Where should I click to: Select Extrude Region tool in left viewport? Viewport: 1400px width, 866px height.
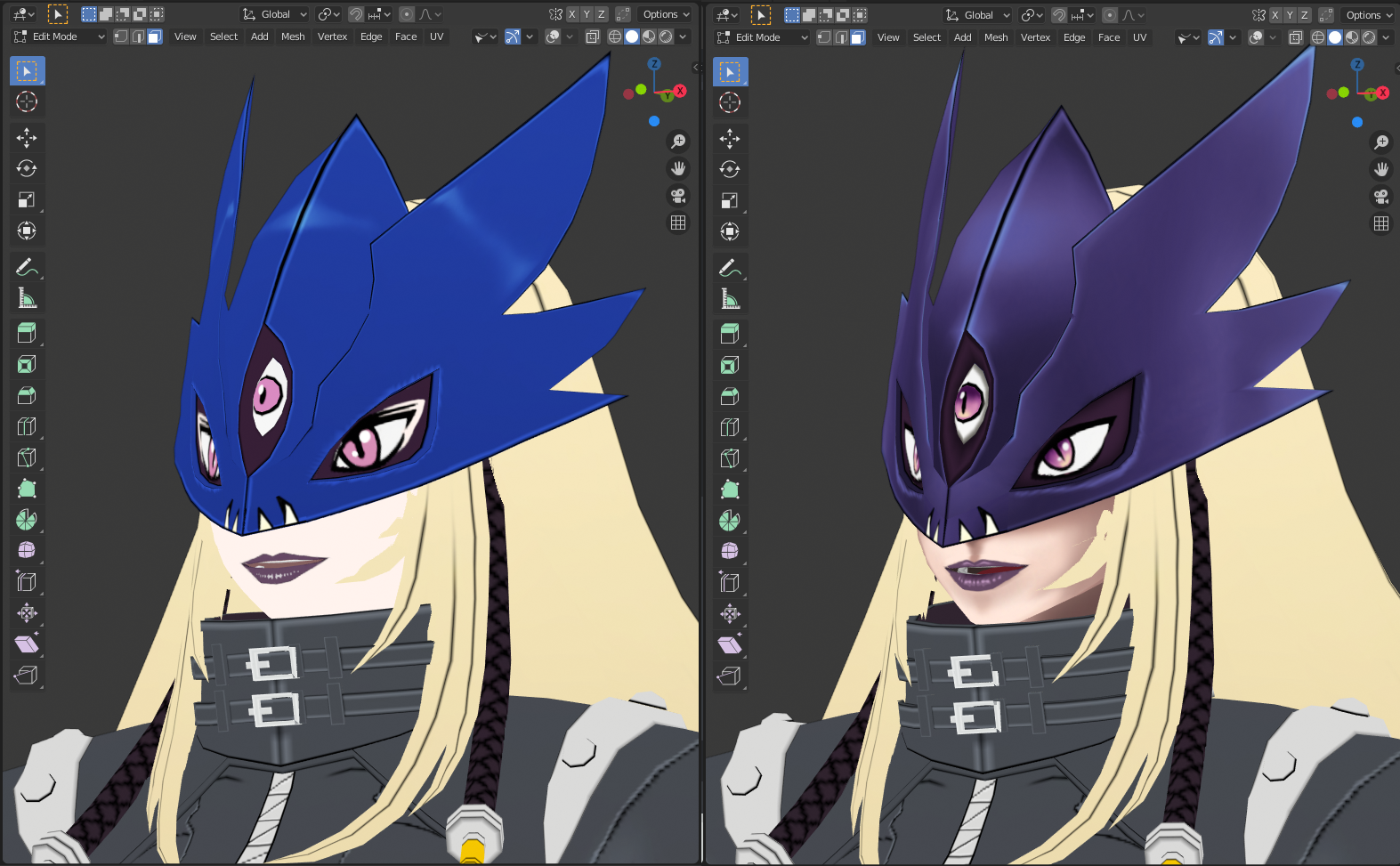(27, 333)
